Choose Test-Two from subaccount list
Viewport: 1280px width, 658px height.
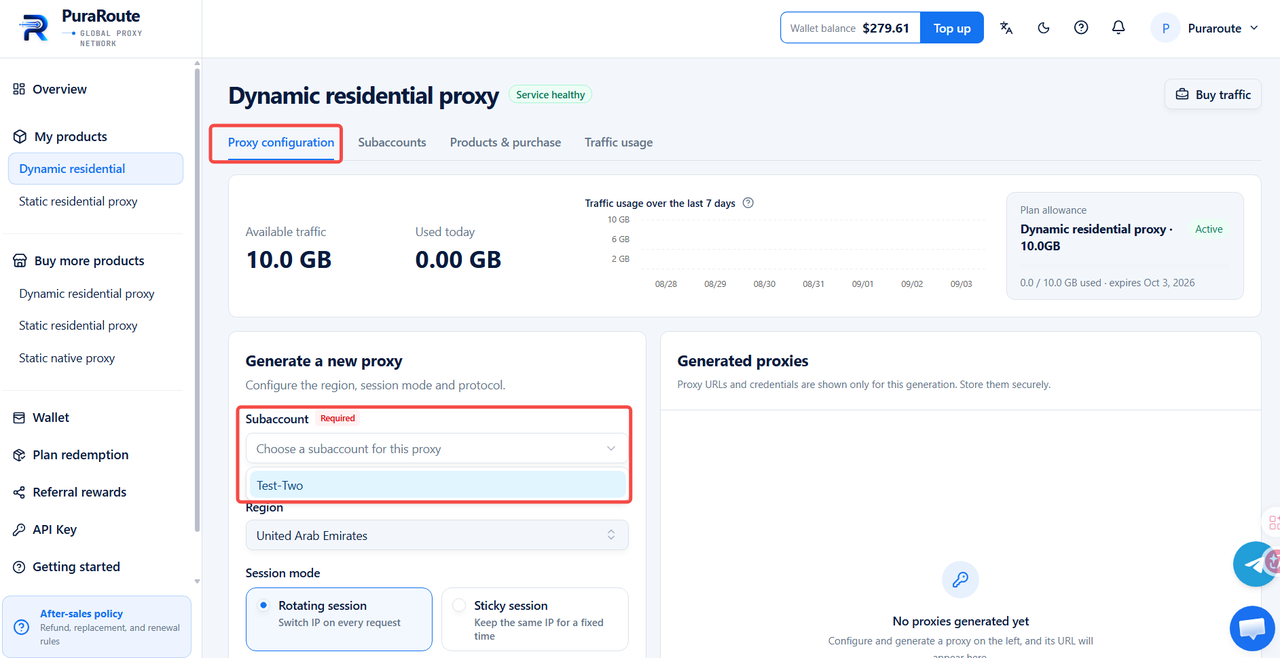(x=437, y=485)
